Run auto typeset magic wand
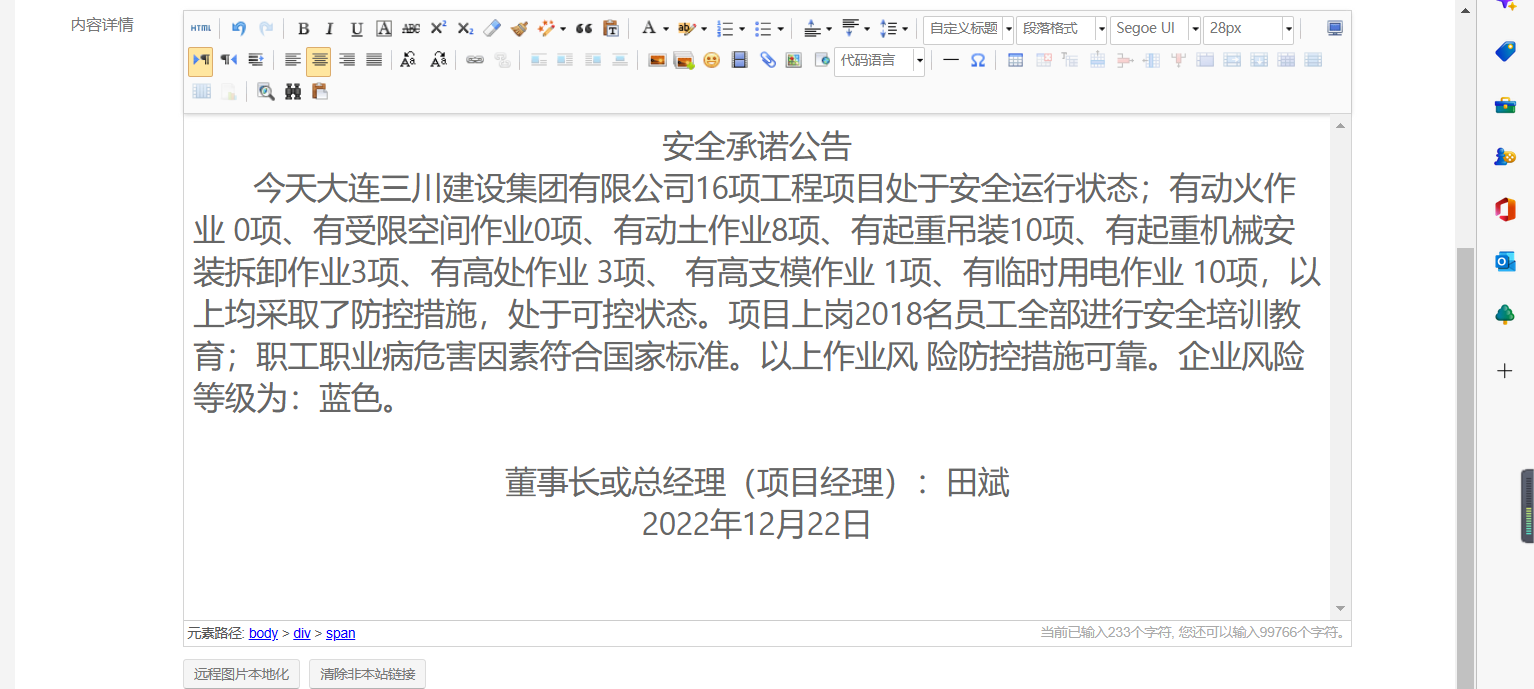This screenshot has width=1534, height=689. 546,28
